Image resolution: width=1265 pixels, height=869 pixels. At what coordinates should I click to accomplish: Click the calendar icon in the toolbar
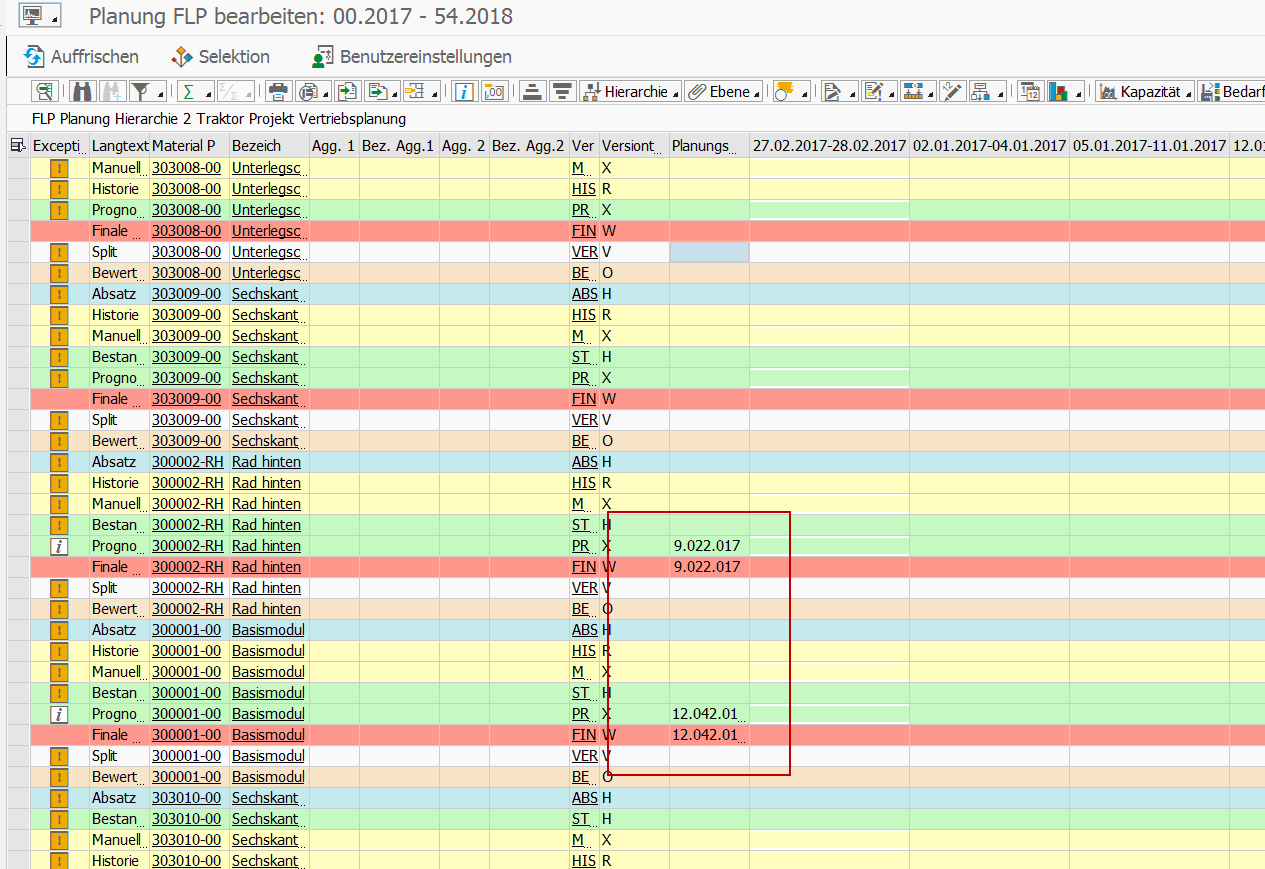point(1030,92)
